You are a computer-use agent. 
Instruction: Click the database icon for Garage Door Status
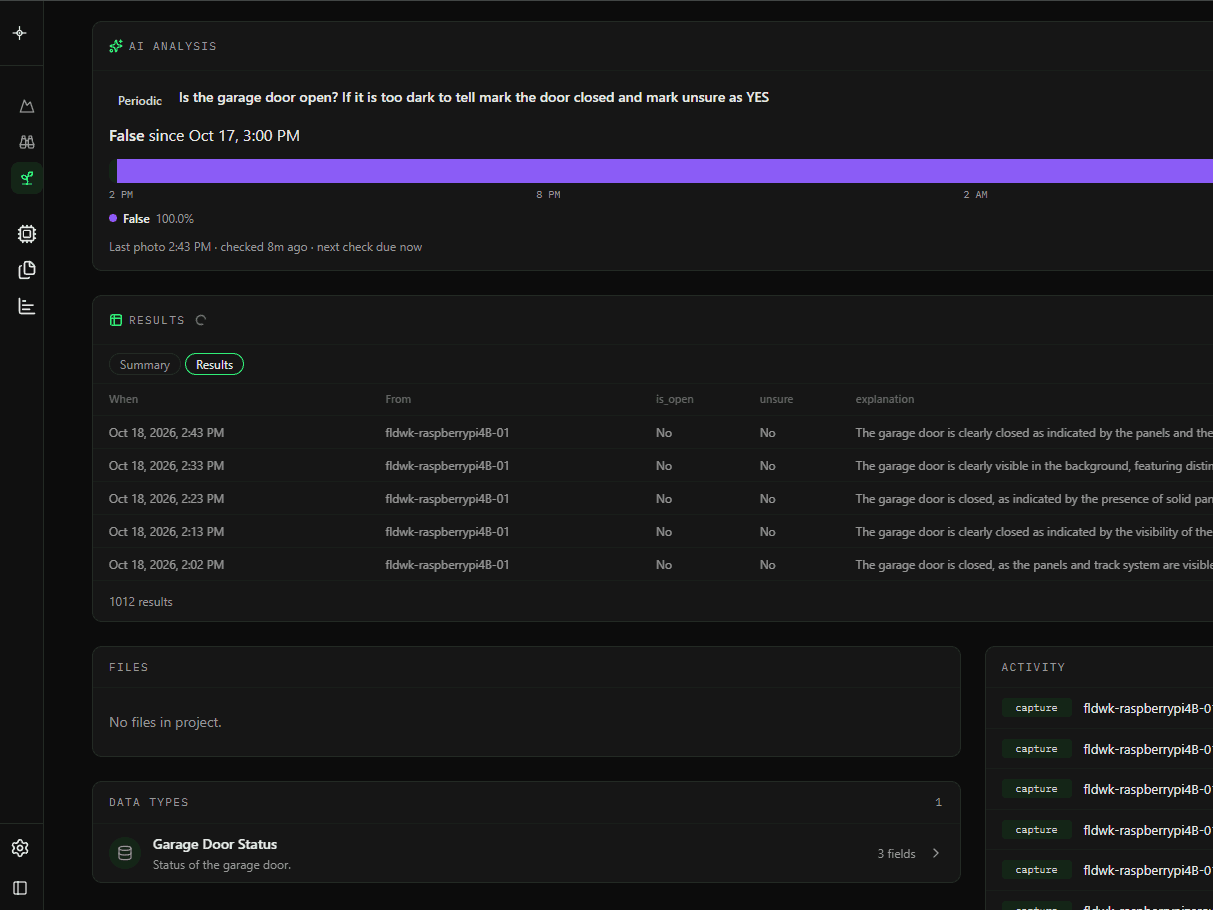click(x=125, y=853)
